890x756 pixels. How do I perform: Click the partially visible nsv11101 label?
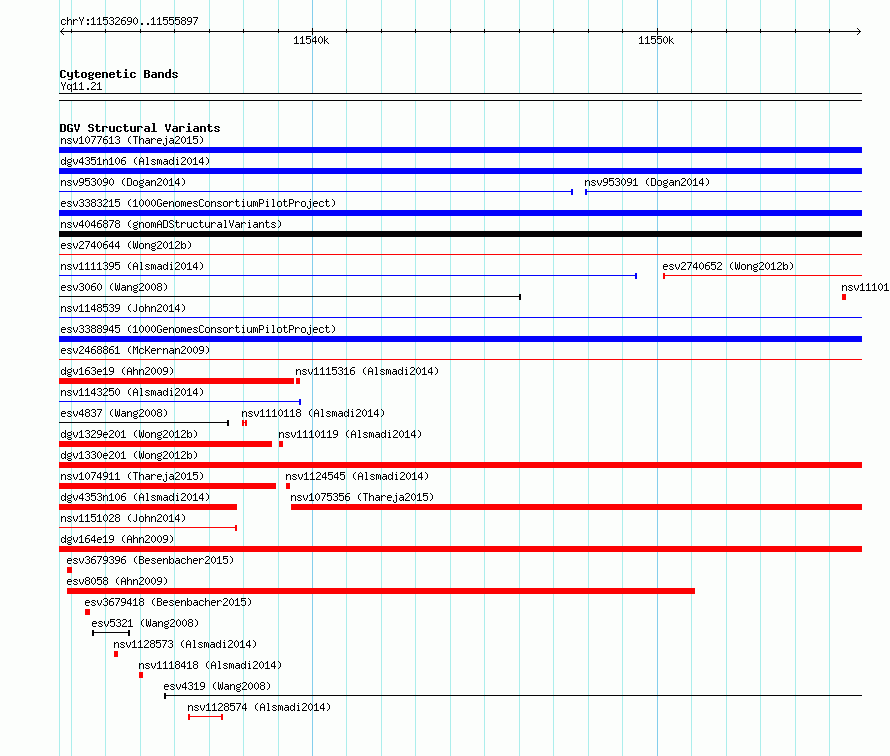click(x=865, y=287)
